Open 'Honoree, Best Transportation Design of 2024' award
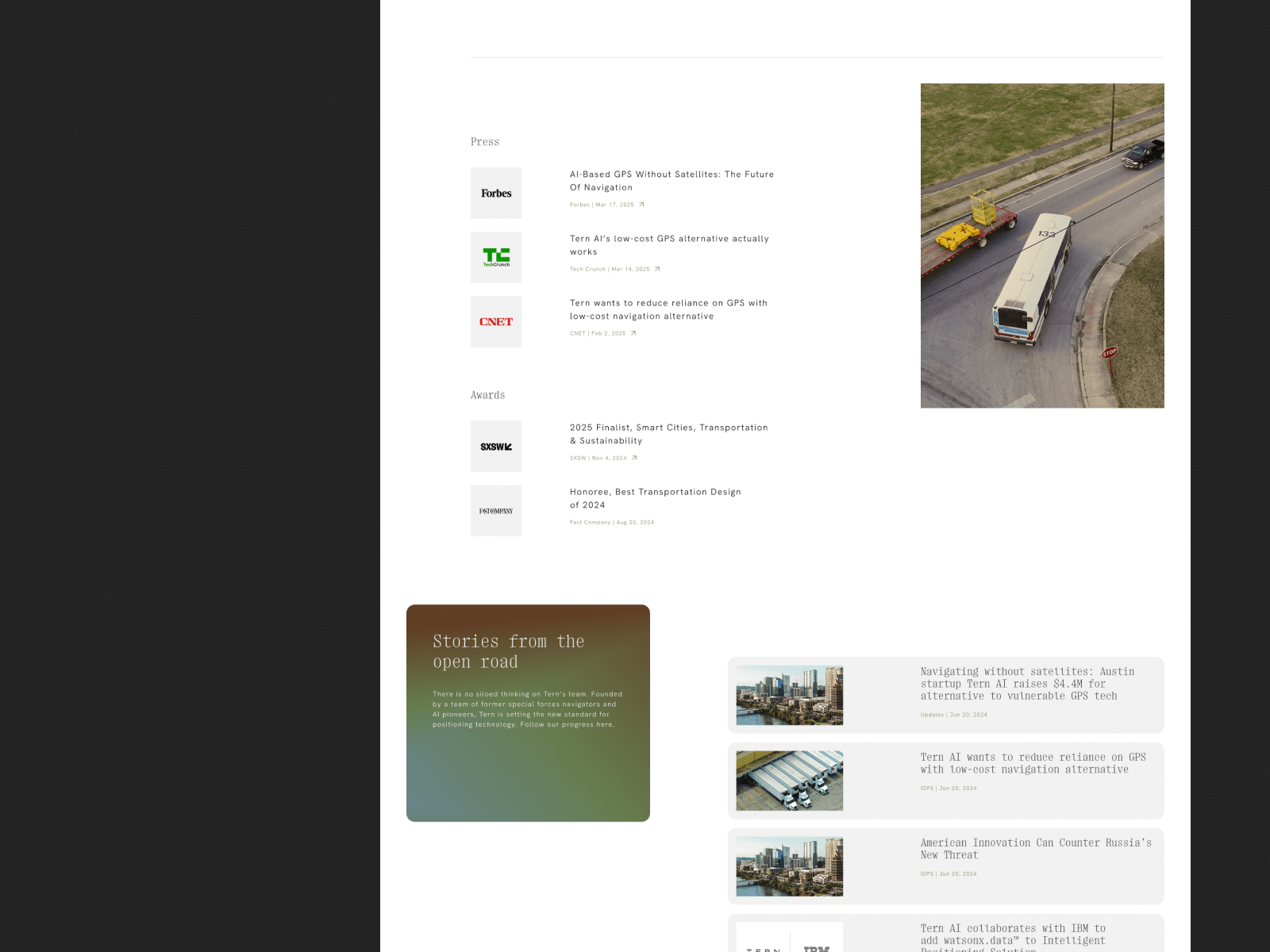 656,498
